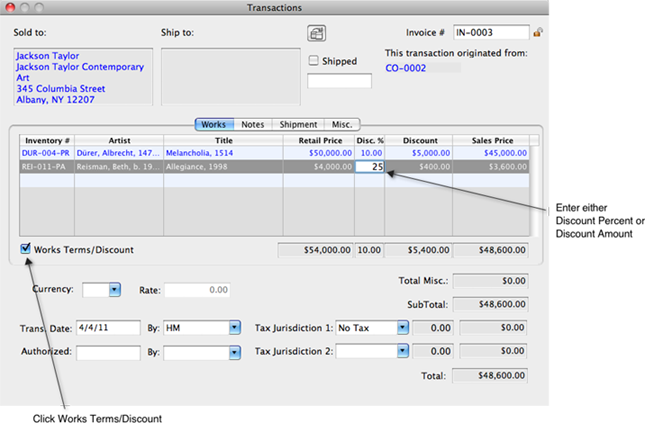This screenshot has width=645, height=423.
Task: Click the Trans. Date field showing 4/4/11
Action: pyautogui.click(x=107, y=327)
